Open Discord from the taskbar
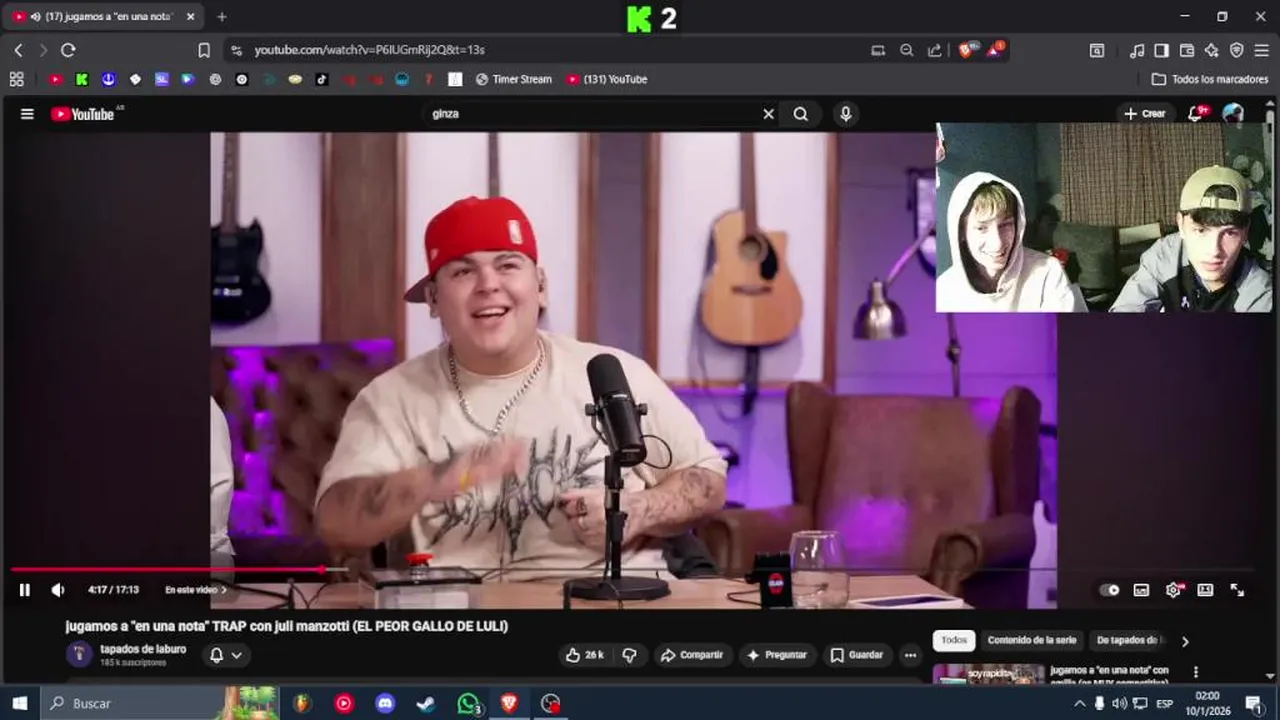This screenshot has height=720, width=1280. [385, 703]
